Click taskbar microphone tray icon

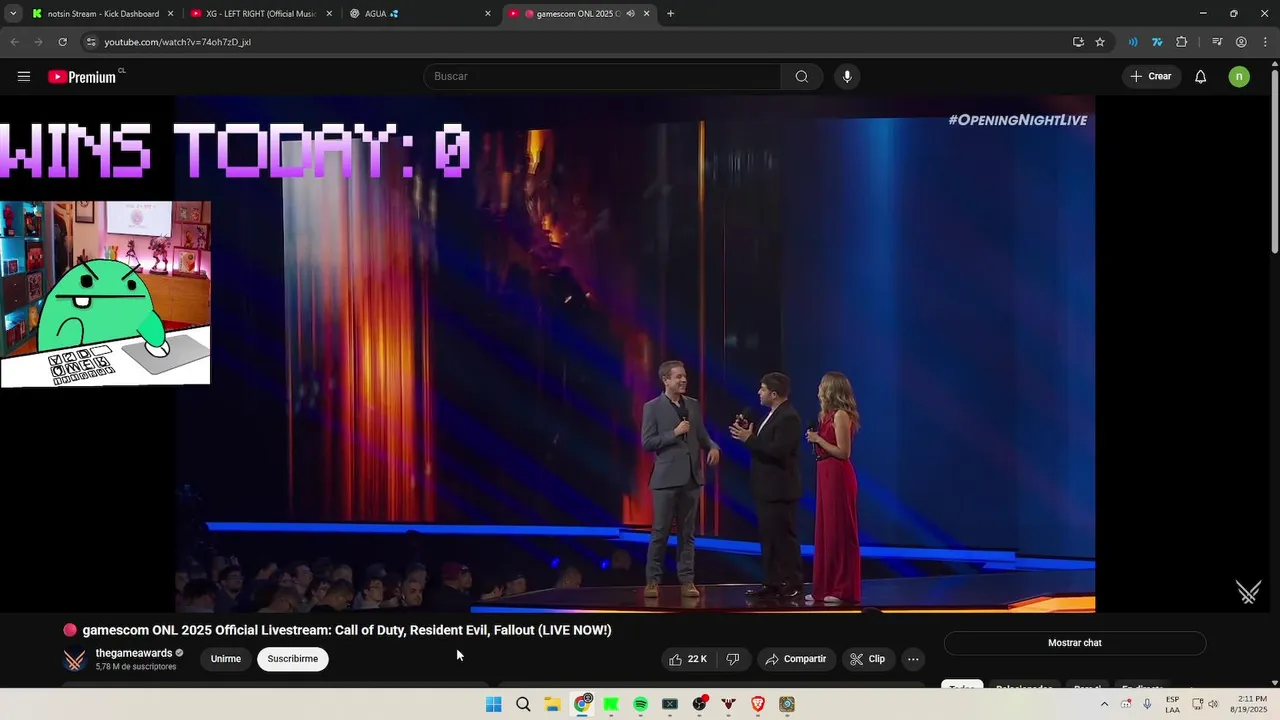(1147, 705)
